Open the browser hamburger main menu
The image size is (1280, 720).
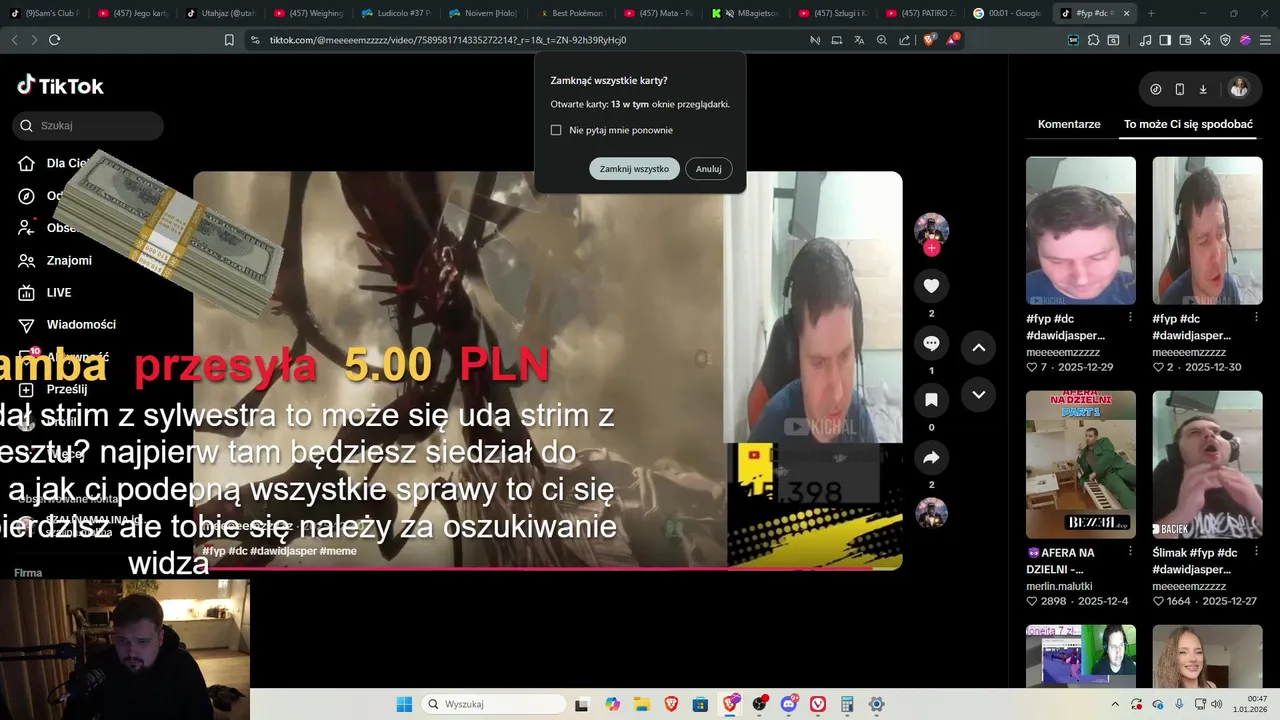[x=1265, y=40]
